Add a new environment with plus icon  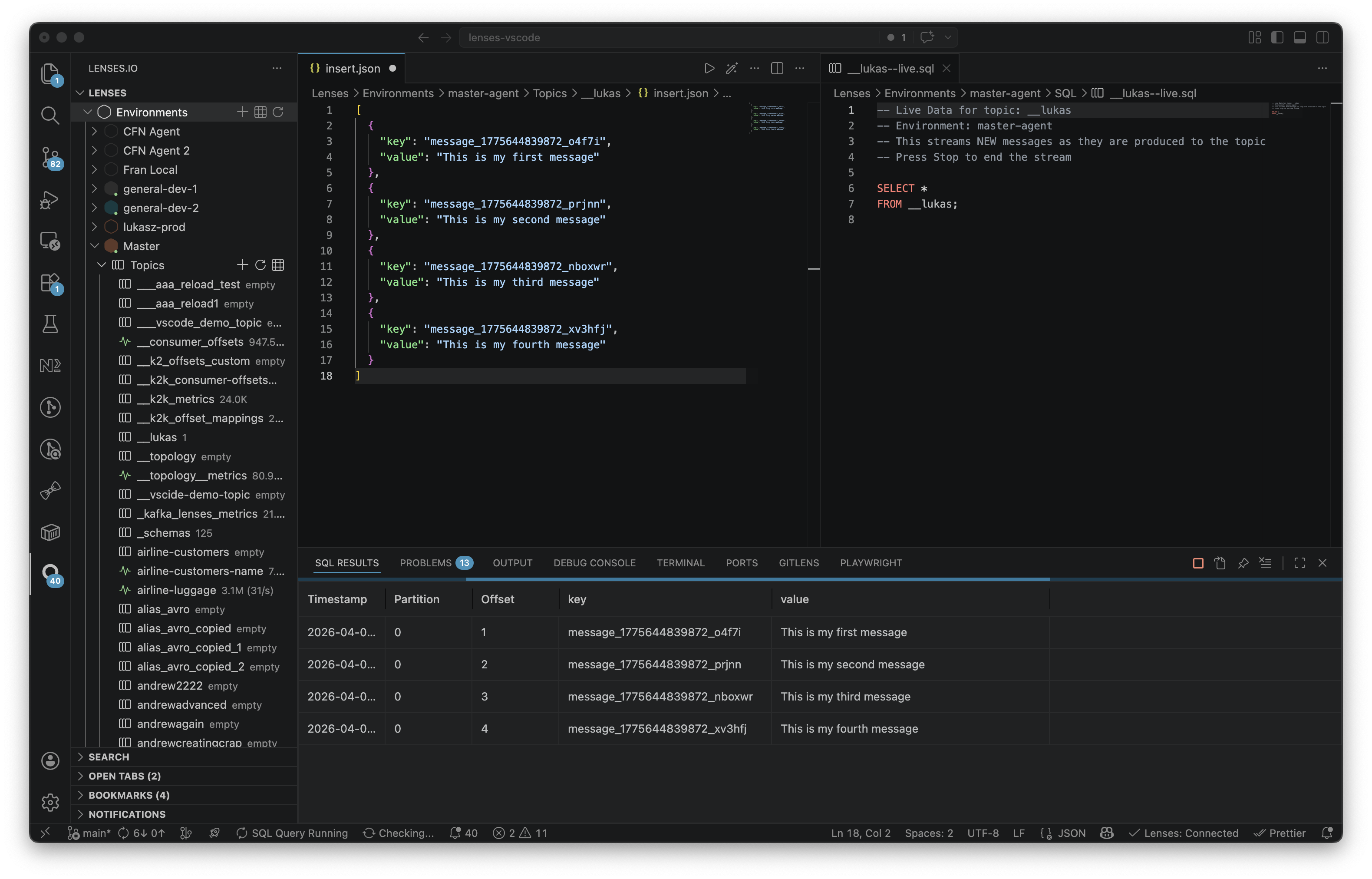242,112
